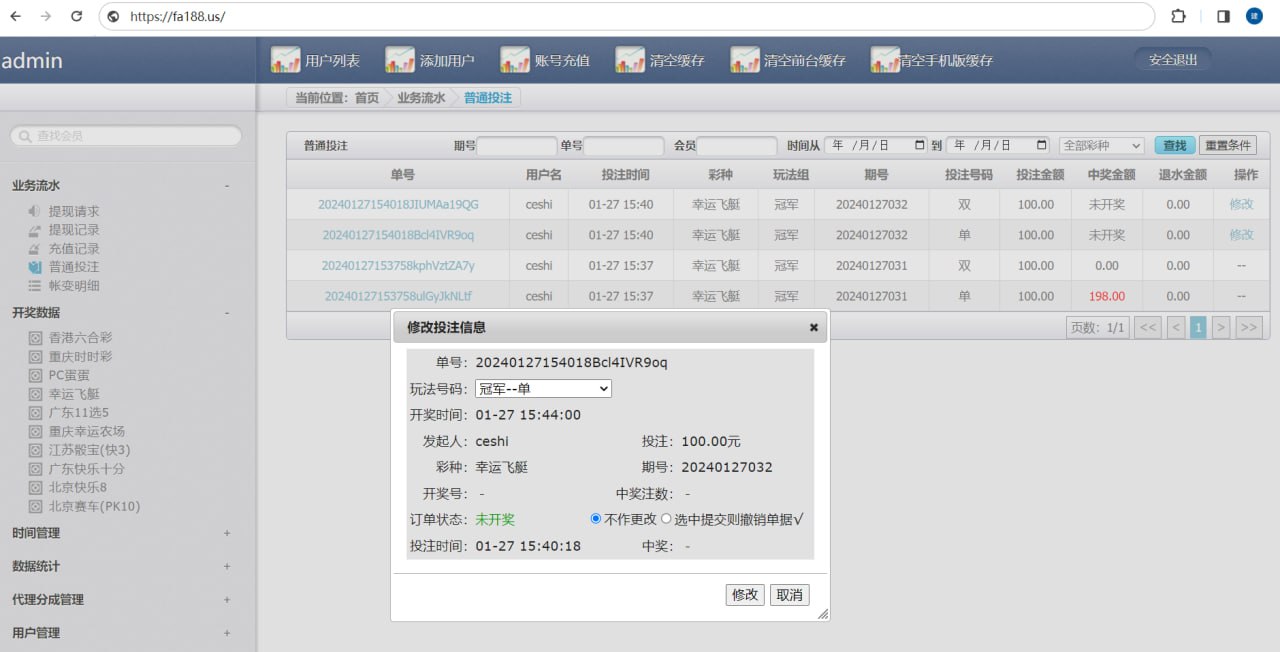
Task: Open order link ending in JIUMAa19QG
Action: (398, 205)
